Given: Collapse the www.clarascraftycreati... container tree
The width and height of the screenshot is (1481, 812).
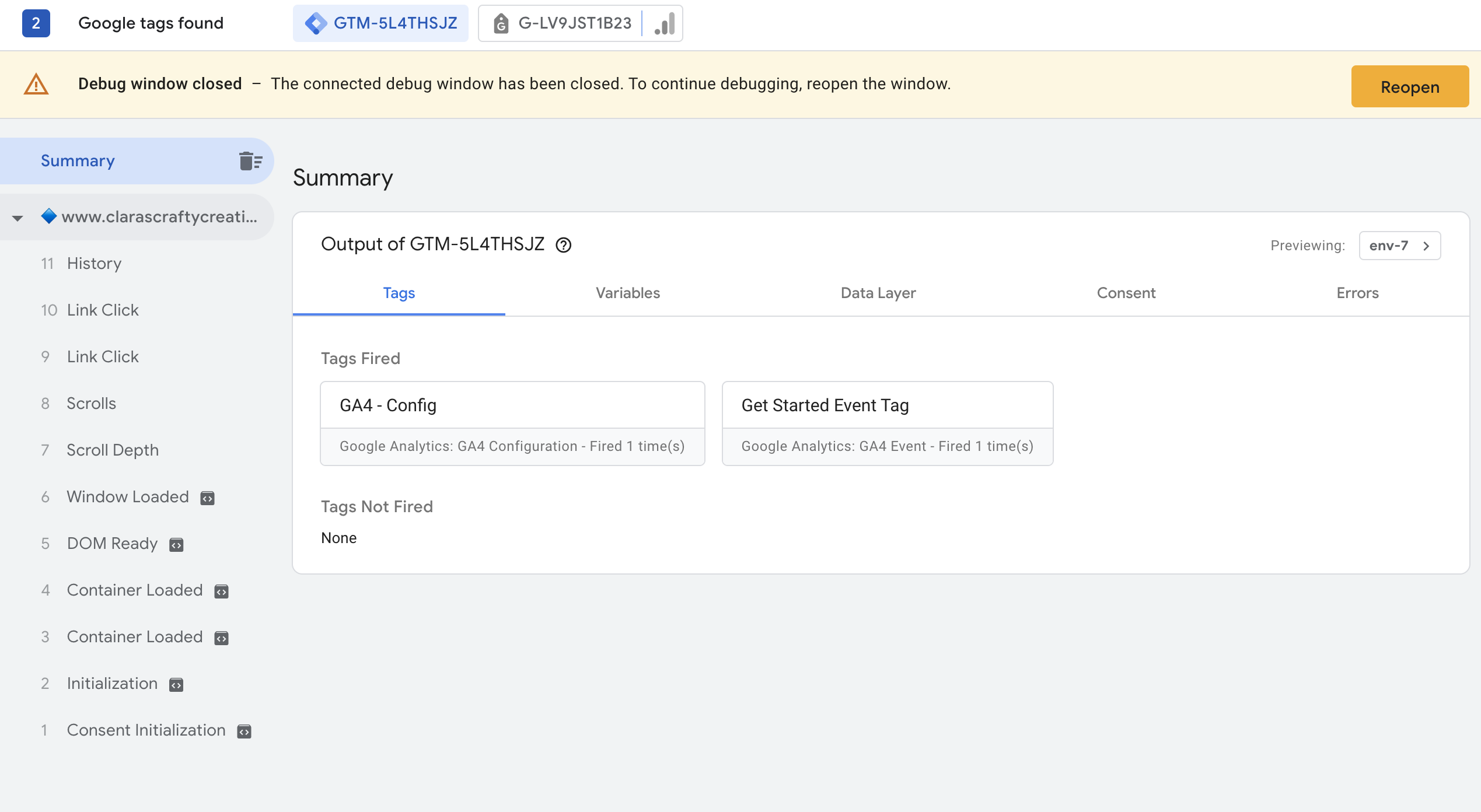Looking at the screenshot, I should pos(18,218).
